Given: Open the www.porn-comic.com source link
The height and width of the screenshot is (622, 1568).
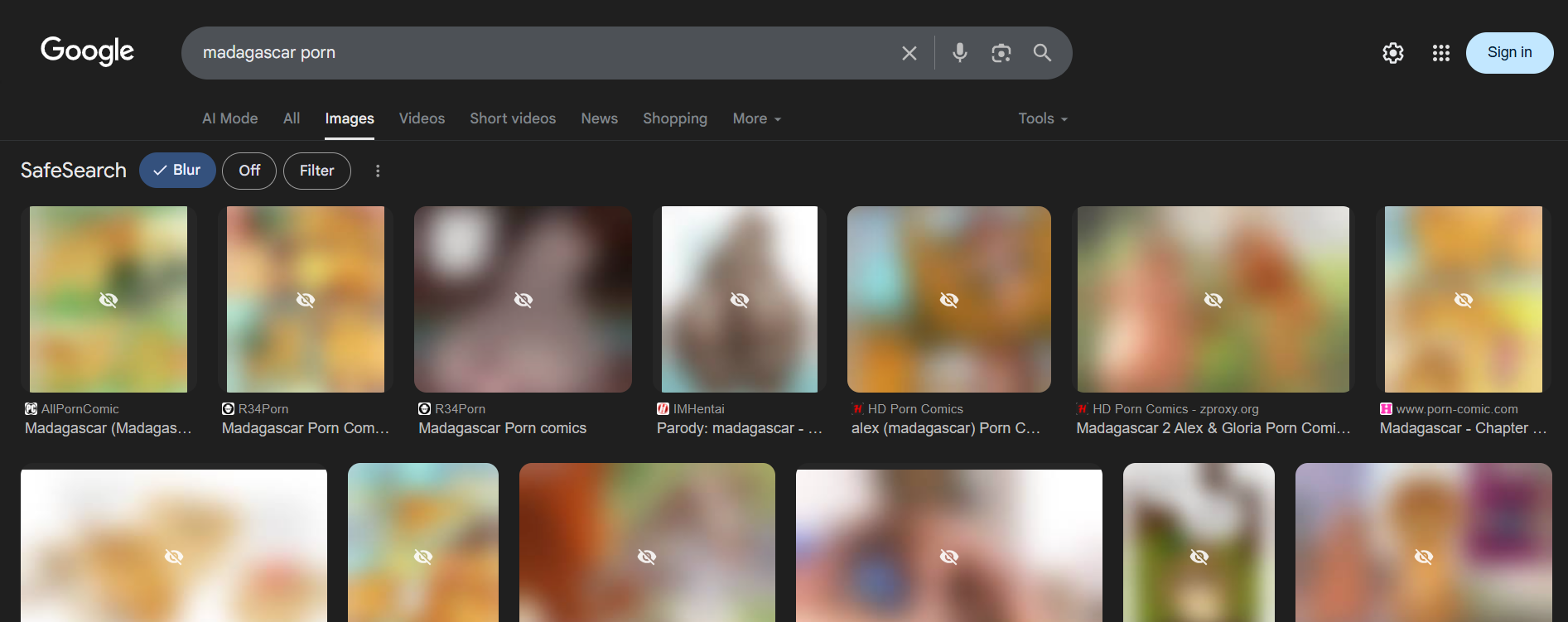Looking at the screenshot, I should click(x=1457, y=408).
